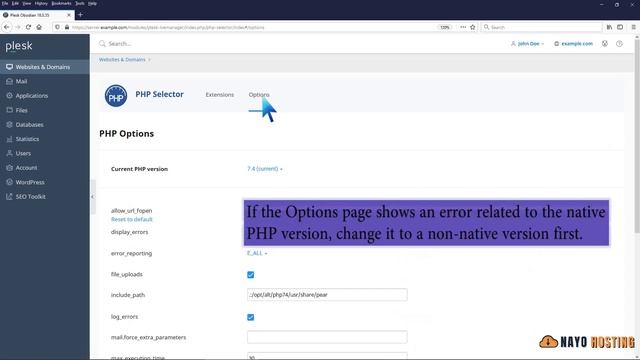The height and width of the screenshot is (360, 640).
Task: Click the Plesk logo
Action: point(19,46)
